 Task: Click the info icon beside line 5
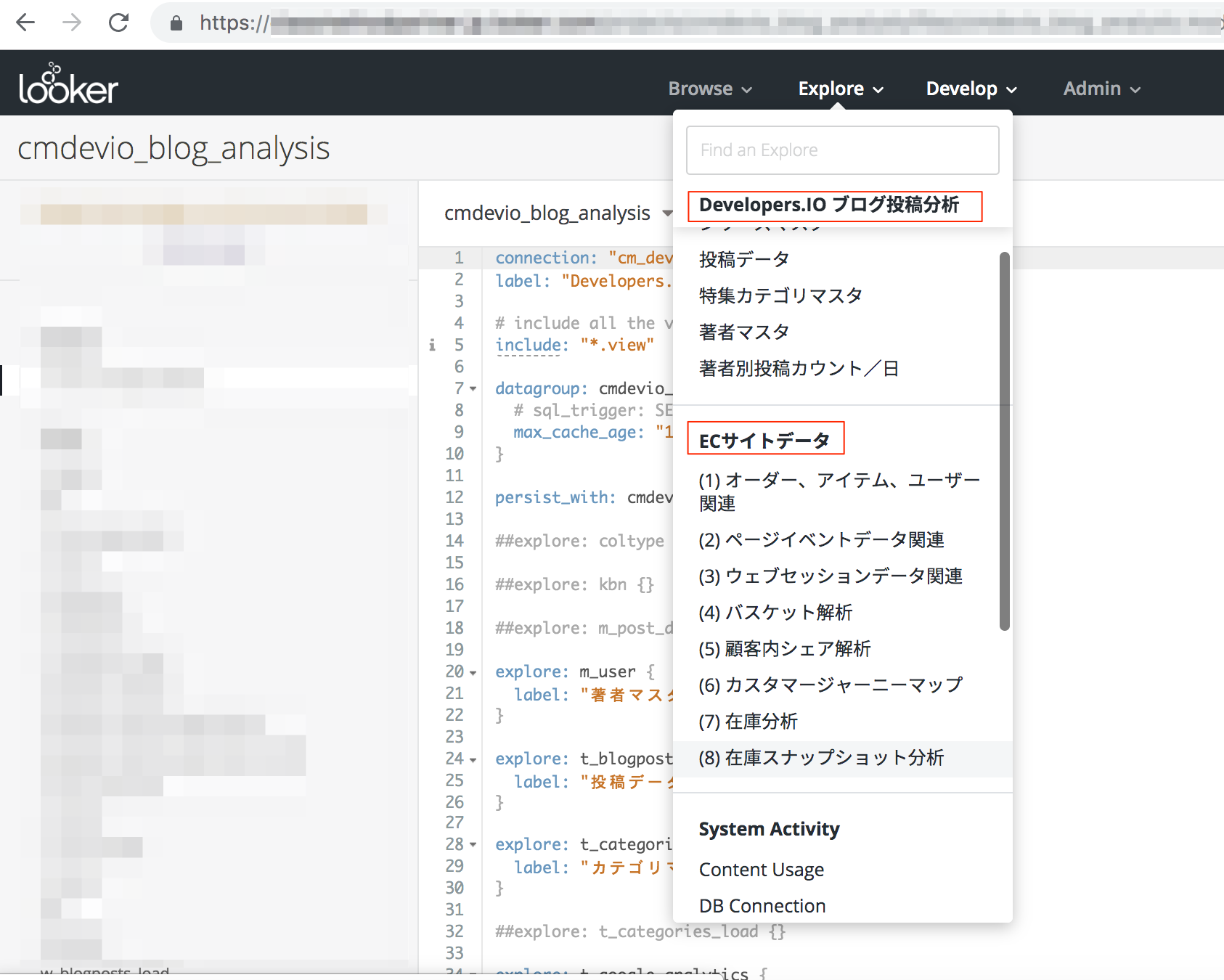point(431,346)
